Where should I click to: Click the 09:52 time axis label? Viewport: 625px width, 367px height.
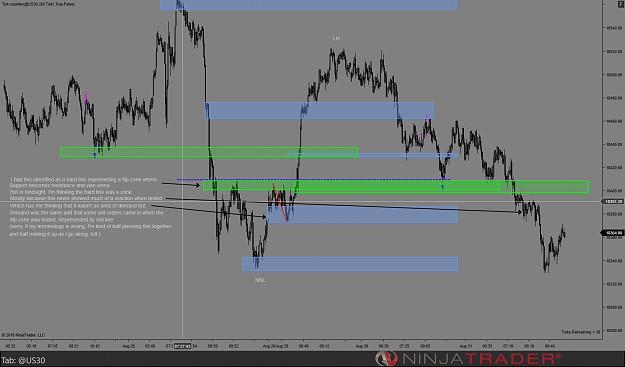pyautogui.click(x=234, y=346)
